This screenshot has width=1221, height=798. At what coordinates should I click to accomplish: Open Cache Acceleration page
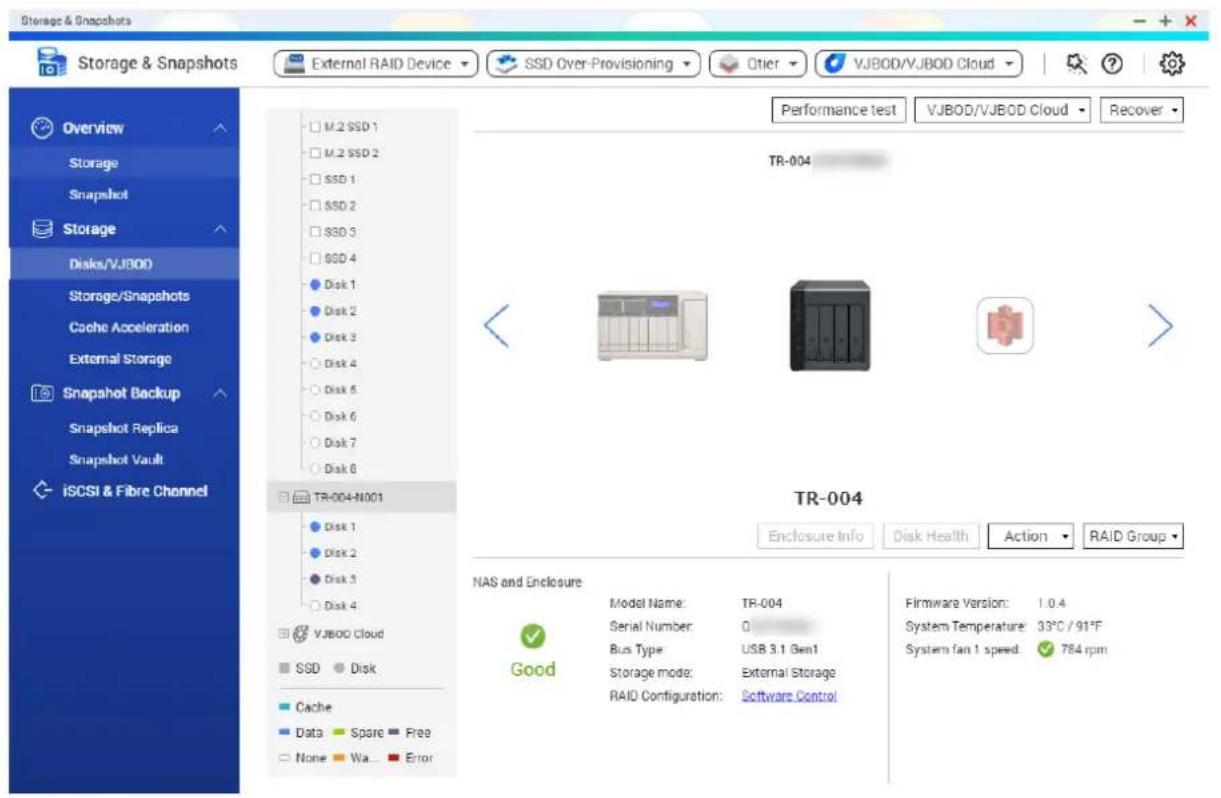pos(129,327)
